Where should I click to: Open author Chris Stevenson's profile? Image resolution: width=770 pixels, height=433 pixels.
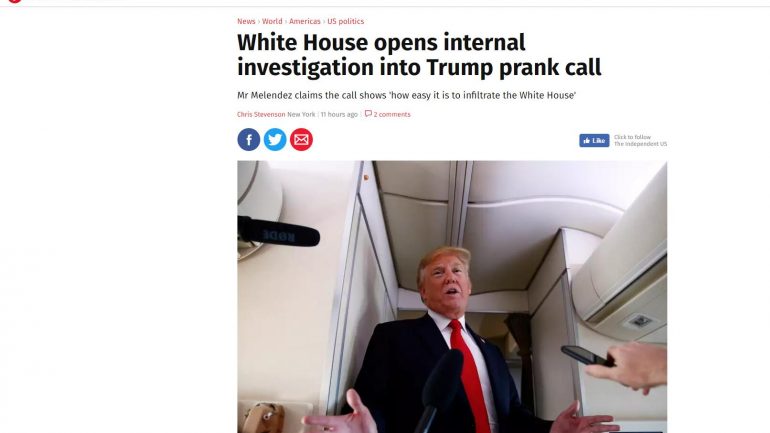pos(261,114)
